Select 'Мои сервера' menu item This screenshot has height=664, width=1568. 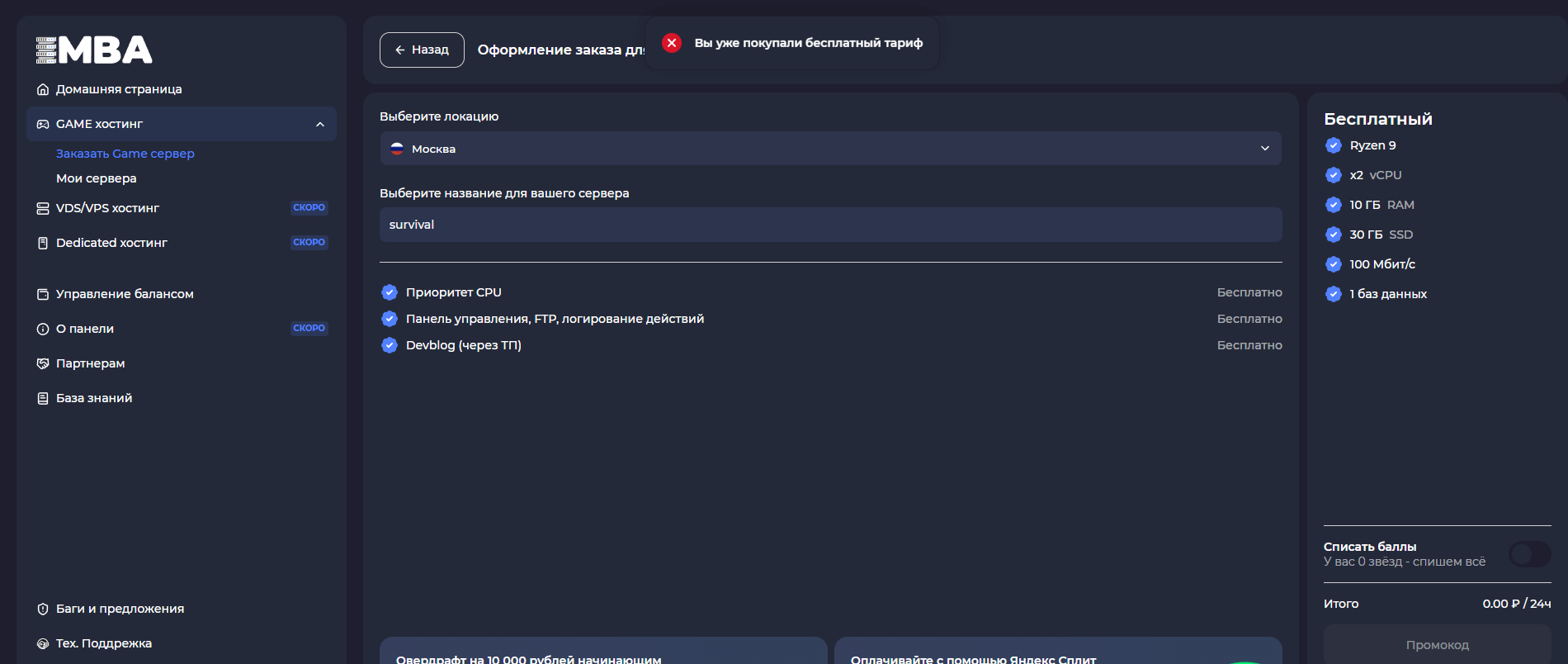(97, 178)
